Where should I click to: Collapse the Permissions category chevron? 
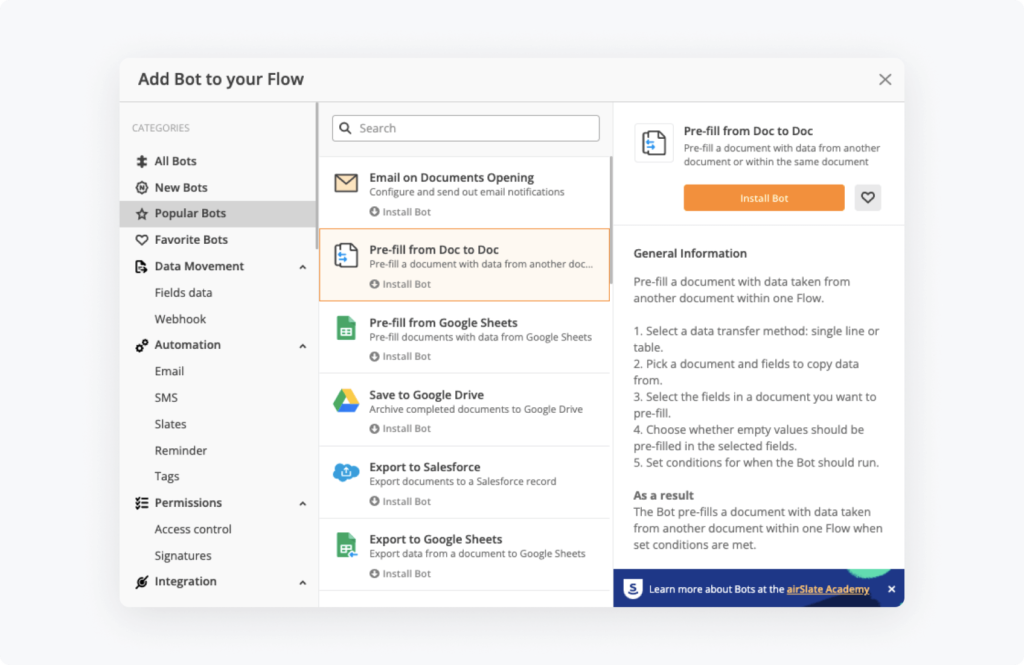click(x=303, y=503)
